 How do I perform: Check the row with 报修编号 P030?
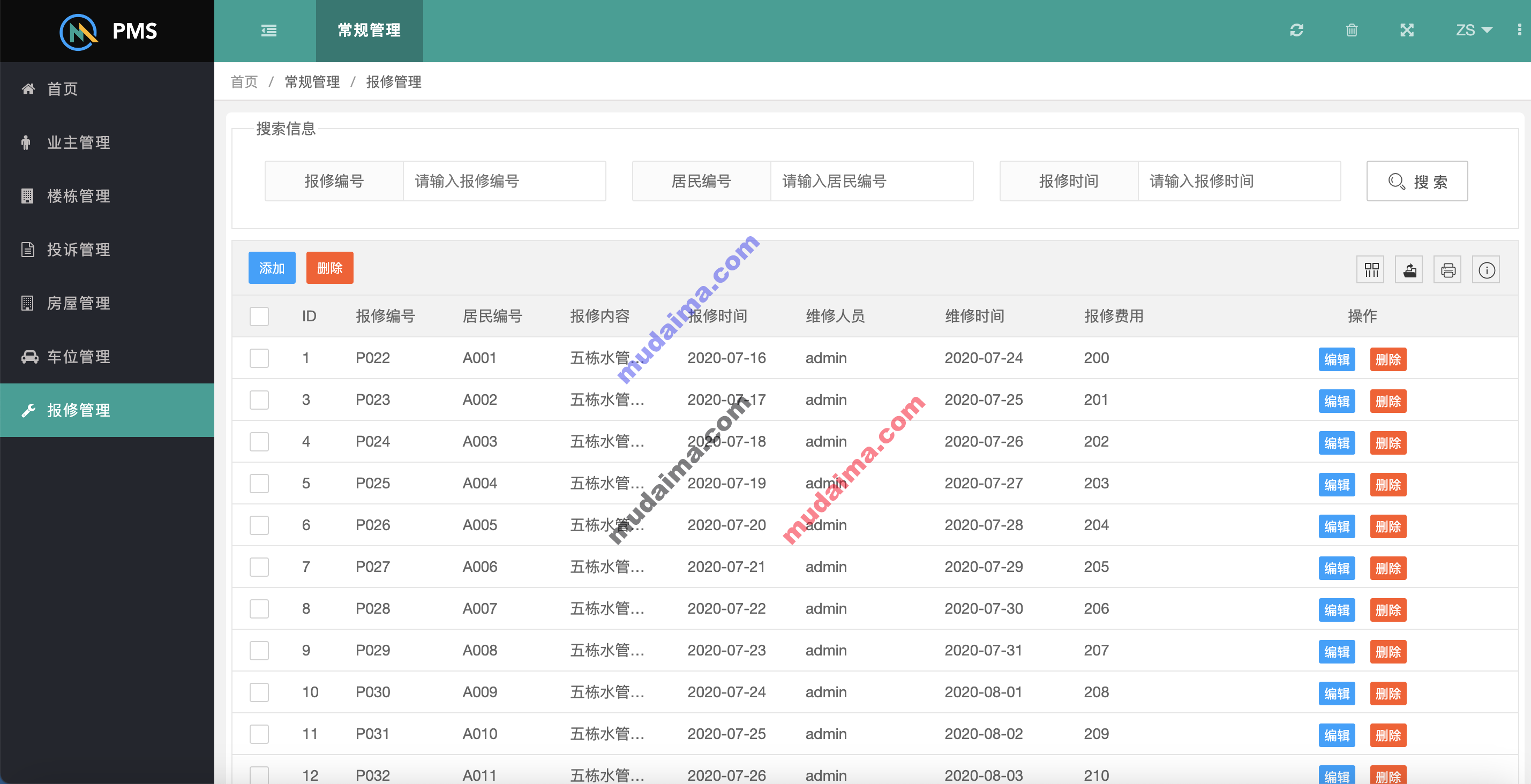(259, 692)
